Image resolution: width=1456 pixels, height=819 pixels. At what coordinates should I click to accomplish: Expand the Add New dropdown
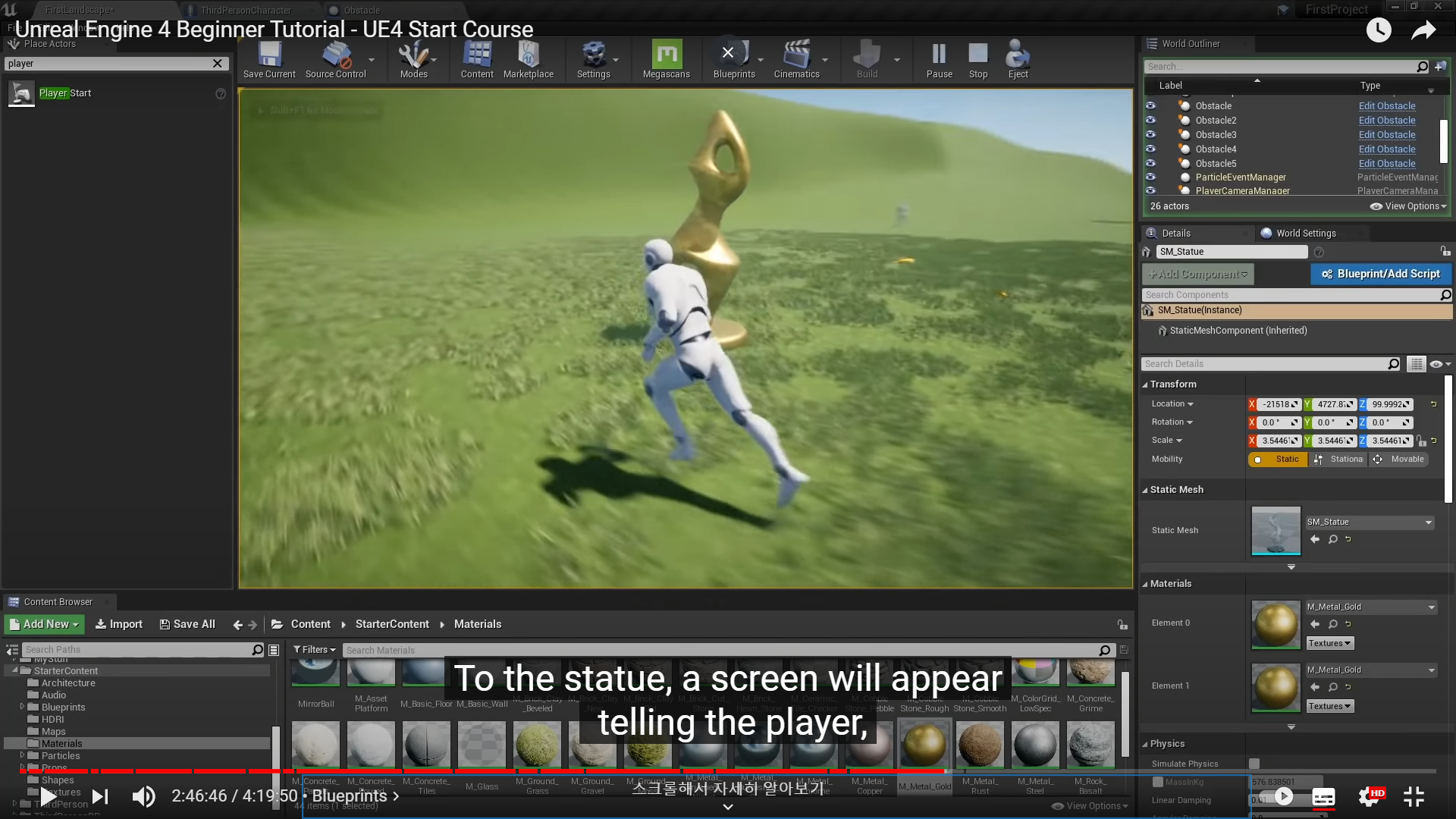pyautogui.click(x=45, y=624)
